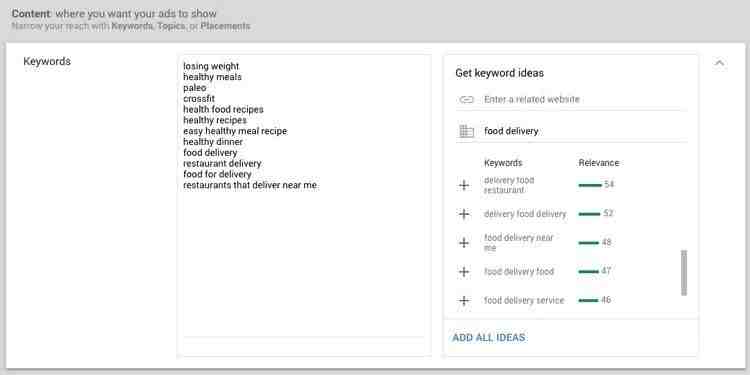
Task: Click the 'losing weight' keyword line
Action: [x=211, y=66]
